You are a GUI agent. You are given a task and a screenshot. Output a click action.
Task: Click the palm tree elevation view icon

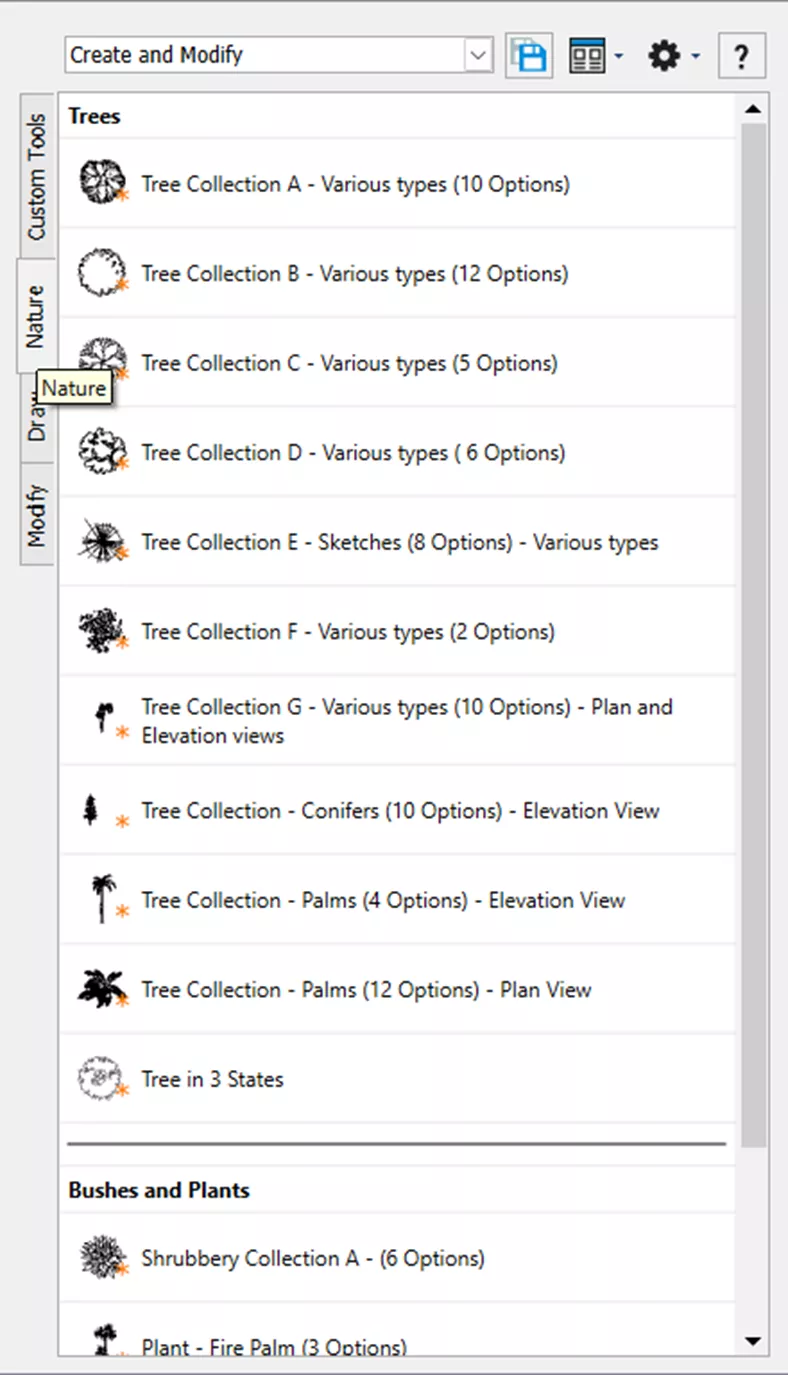[101, 899]
